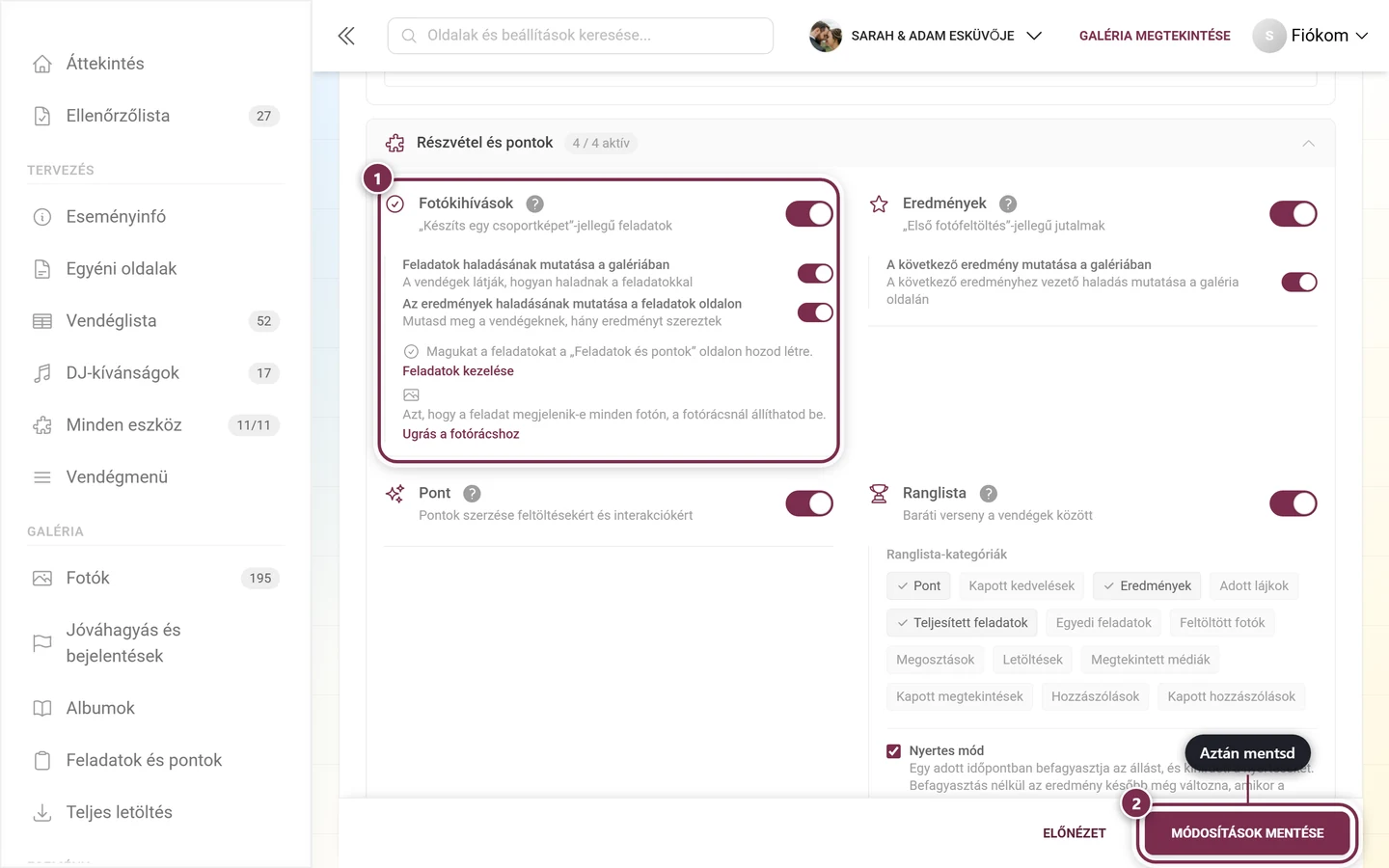Click the Minden eszköz puzzle icon

[x=42, y=425]
